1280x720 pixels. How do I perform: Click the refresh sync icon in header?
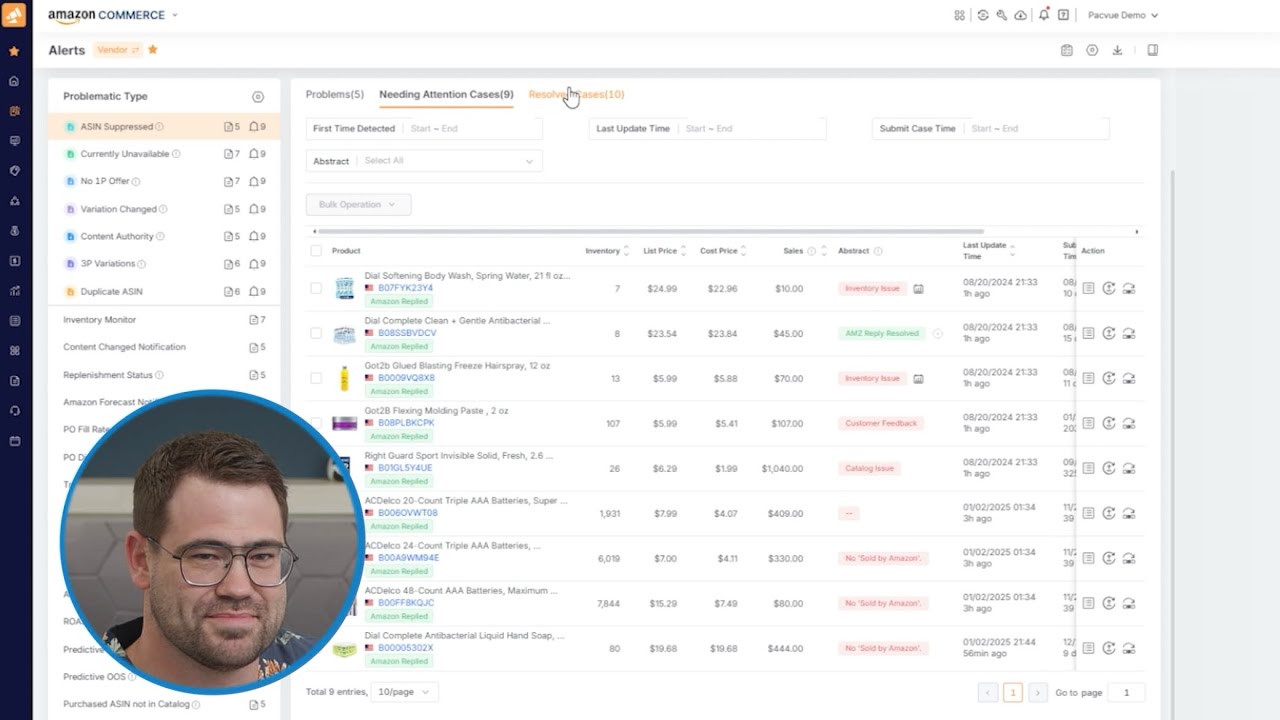[983, 15]
